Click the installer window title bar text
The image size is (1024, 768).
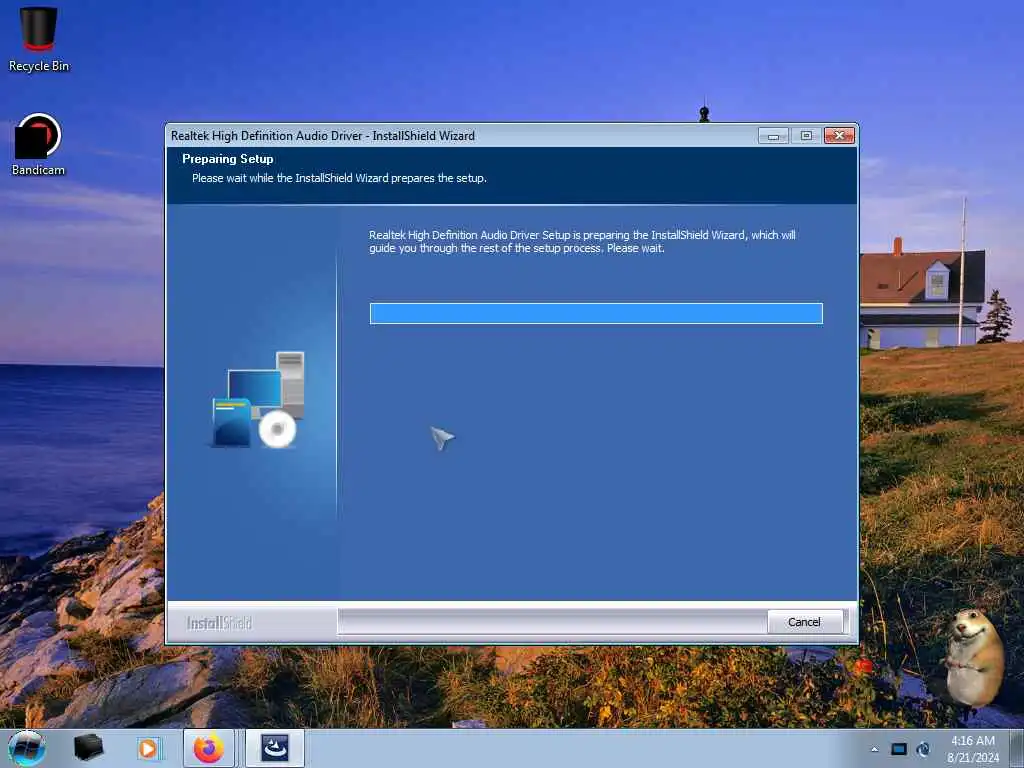[323, 136]
